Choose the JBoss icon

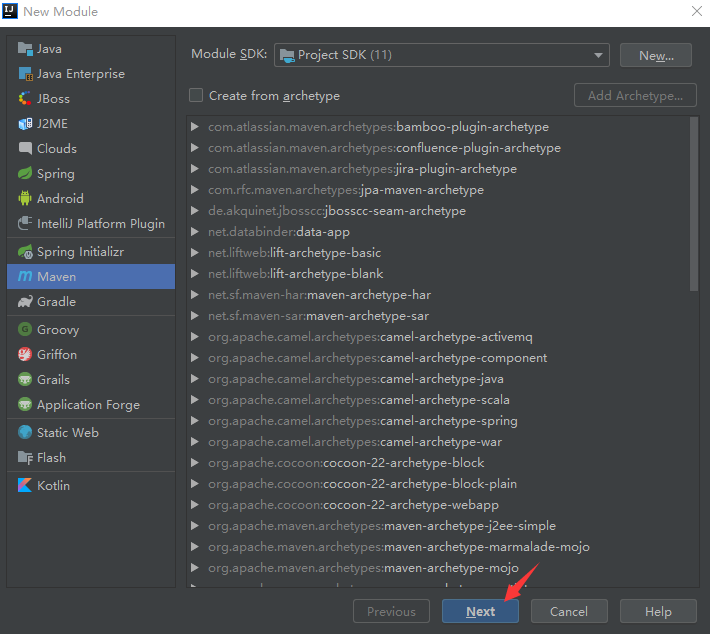(25, 99)
